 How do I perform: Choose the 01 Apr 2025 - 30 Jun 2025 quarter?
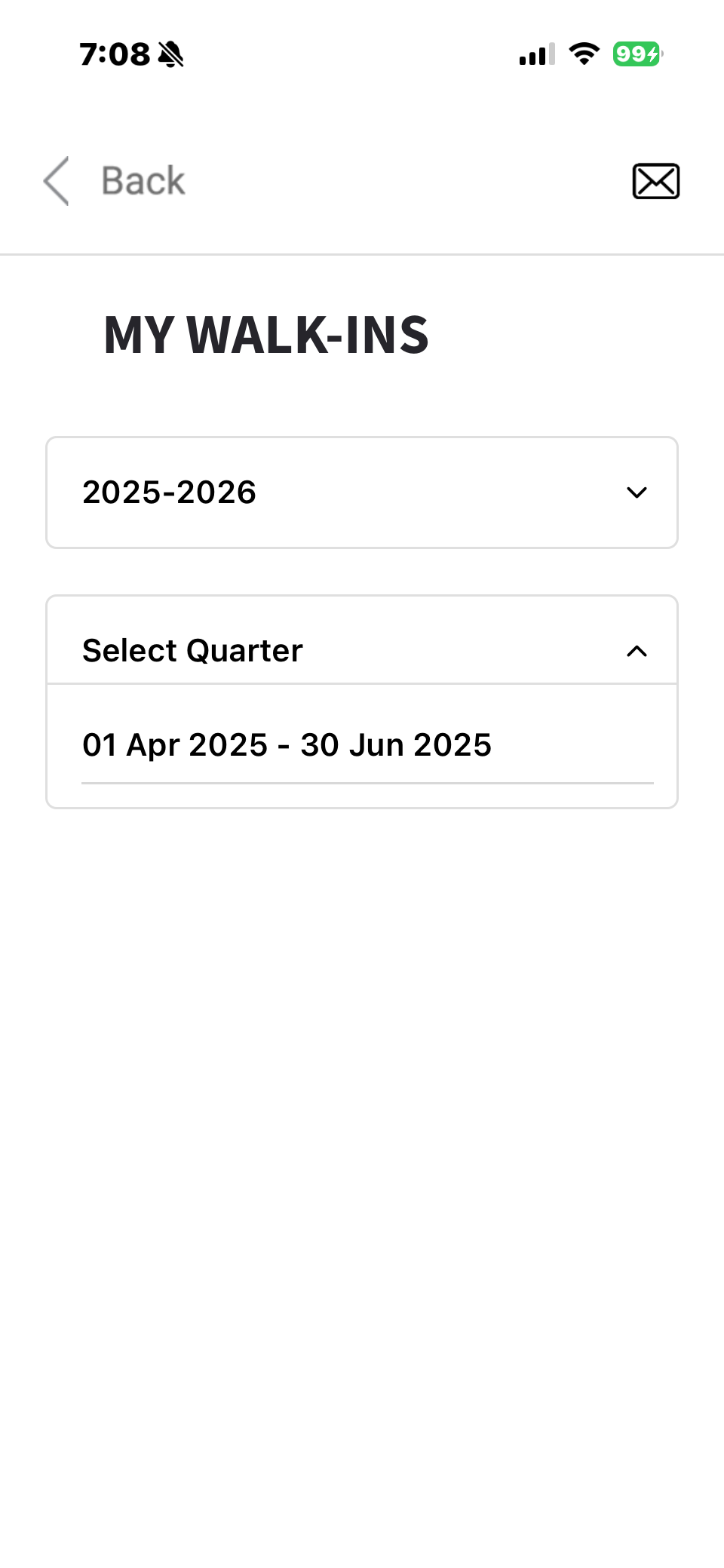[x=287, y=745]
